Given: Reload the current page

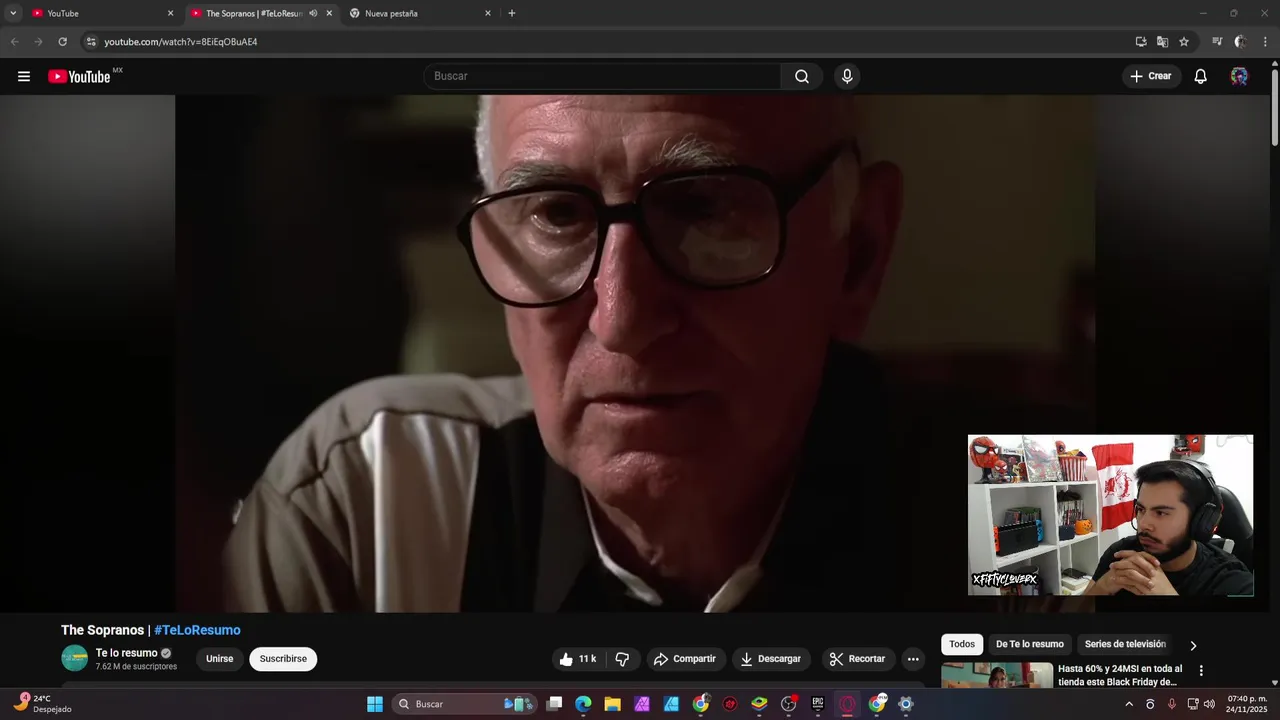Looking at the screenshot, I should [x=62, y=42].
